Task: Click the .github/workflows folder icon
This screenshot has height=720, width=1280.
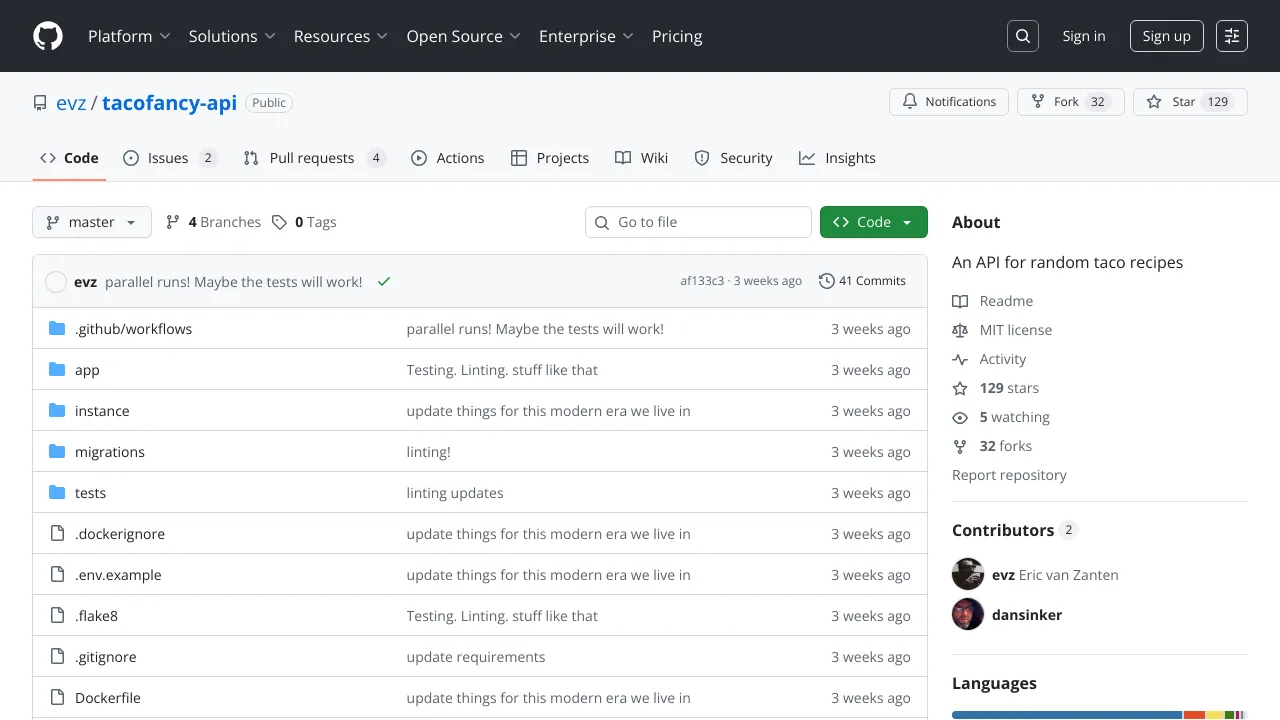Action: [x=57, y=329]
